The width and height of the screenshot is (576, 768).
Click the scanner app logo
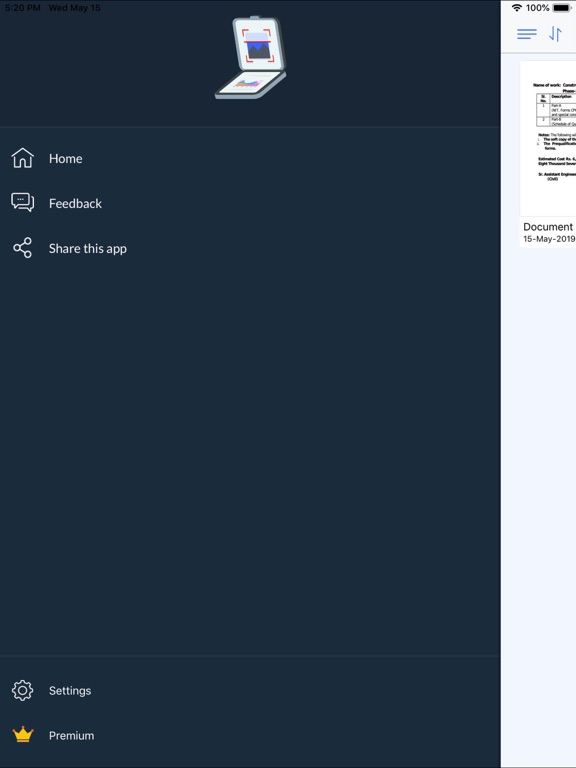[x=251, y=57]
